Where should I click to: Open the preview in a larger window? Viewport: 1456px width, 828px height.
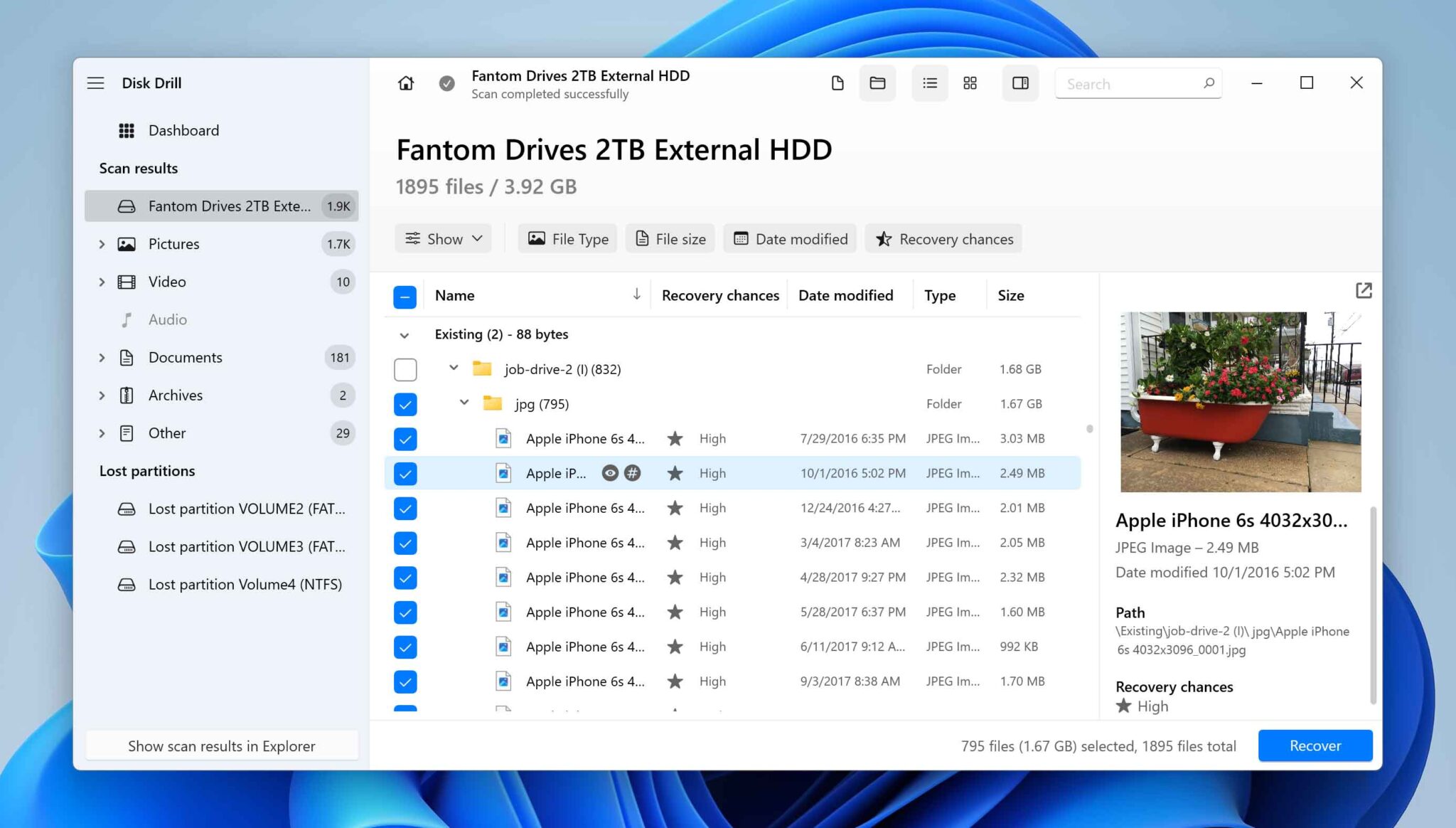tap(1363, 290)
